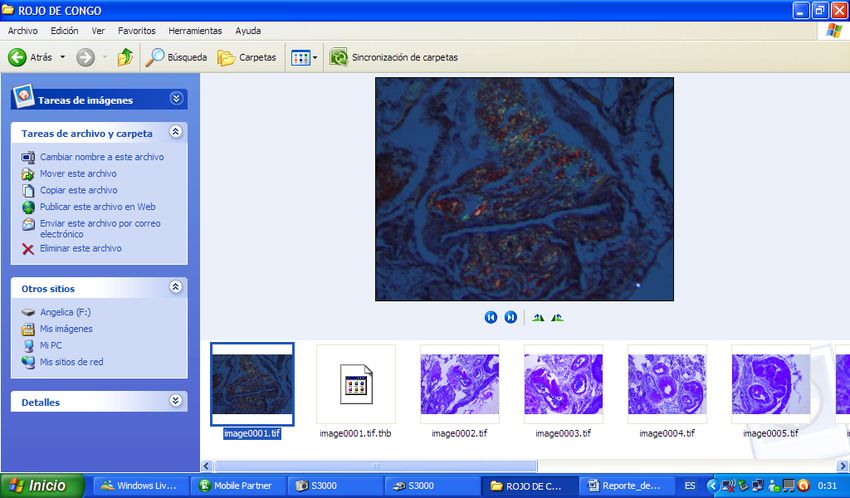The width and height of the screenshot is (850, 498).
Task: Go up one folder level
Action: pos(125,58)
